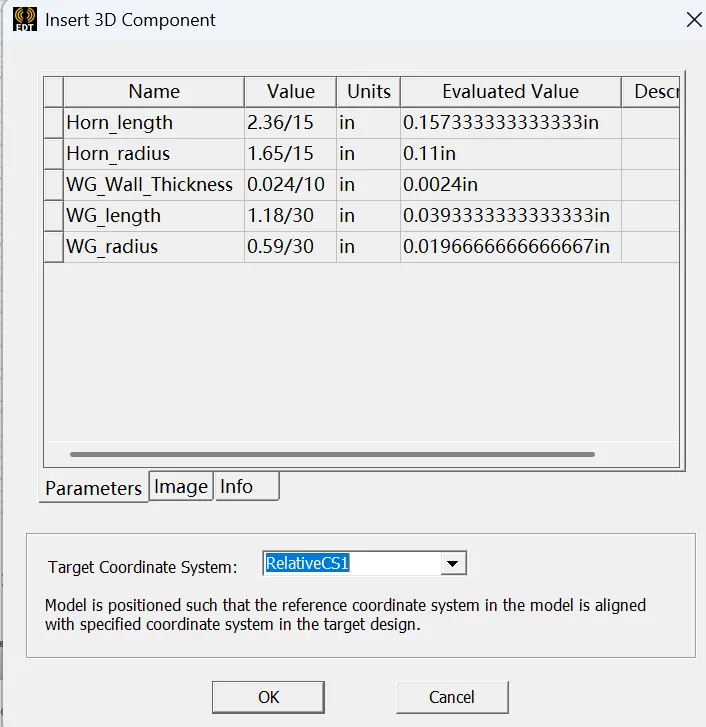Click the horizontal scrollbar under the table
706x727 pixels.
tap(332, 454)
